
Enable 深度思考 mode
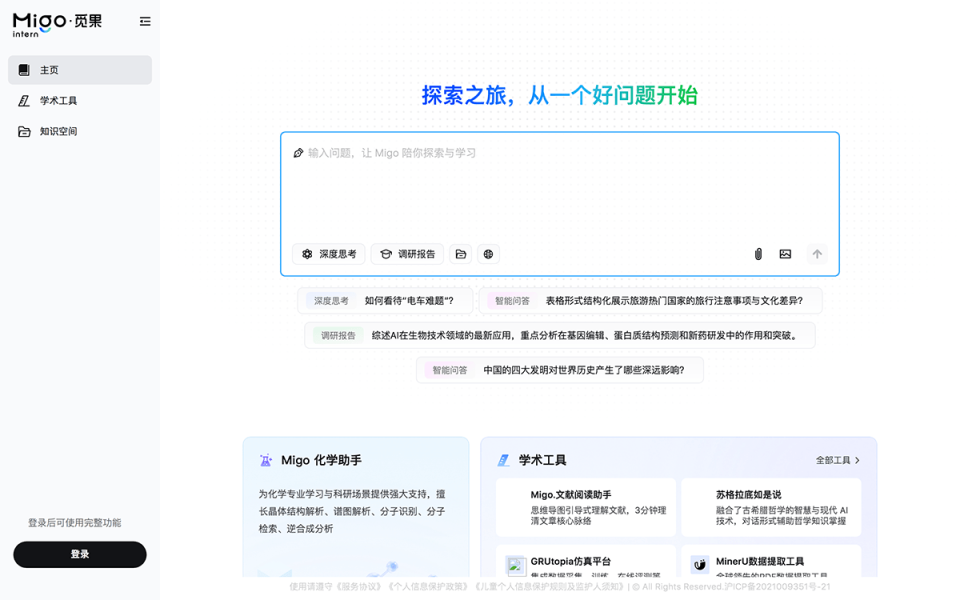click(327, 254)
